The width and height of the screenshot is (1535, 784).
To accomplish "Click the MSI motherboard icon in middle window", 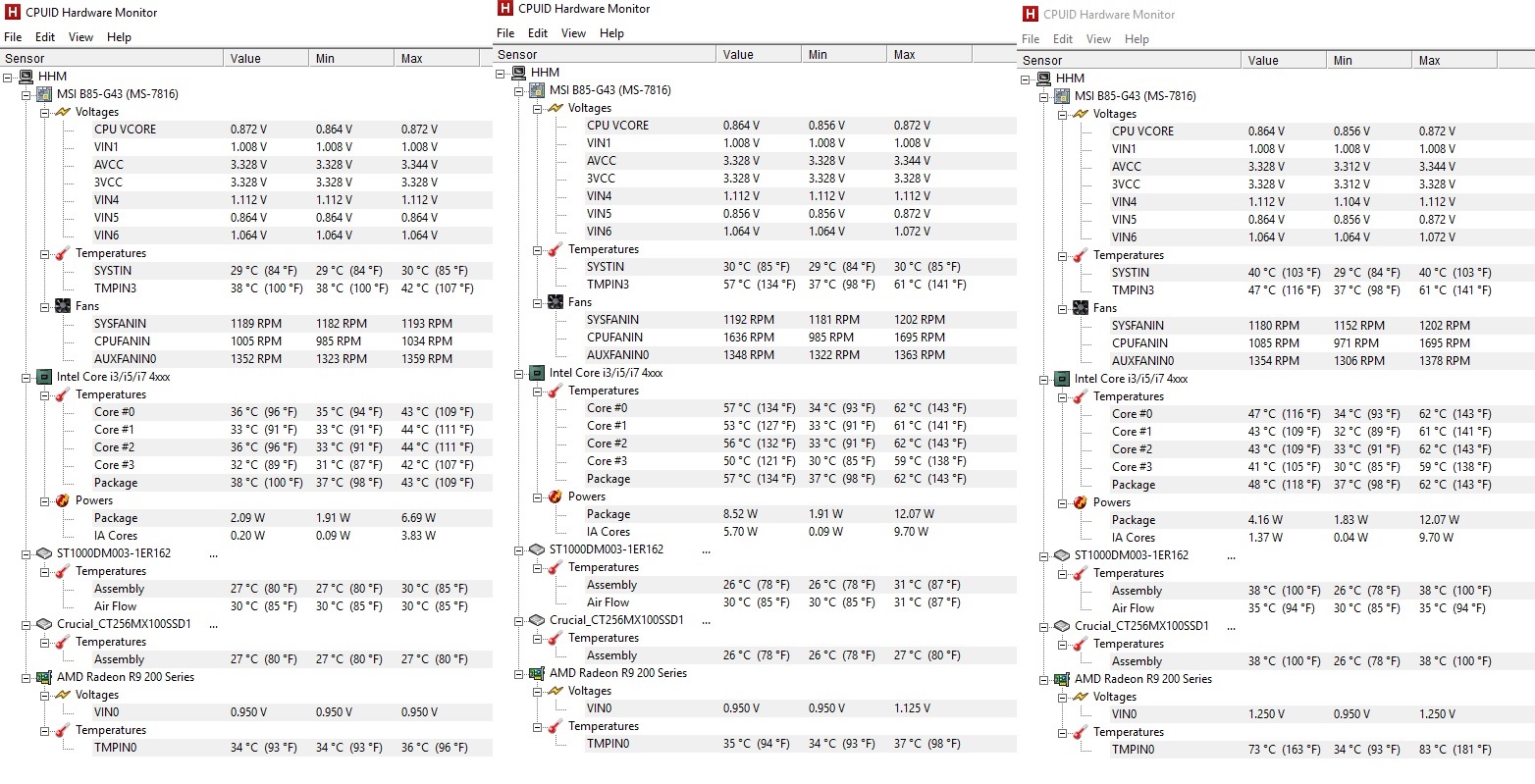I will tap(537, 90).
